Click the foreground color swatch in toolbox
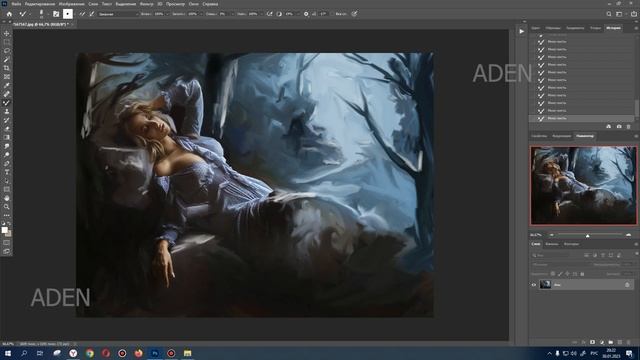Viewport: 640px width, 360px height. tap(4, 230)
